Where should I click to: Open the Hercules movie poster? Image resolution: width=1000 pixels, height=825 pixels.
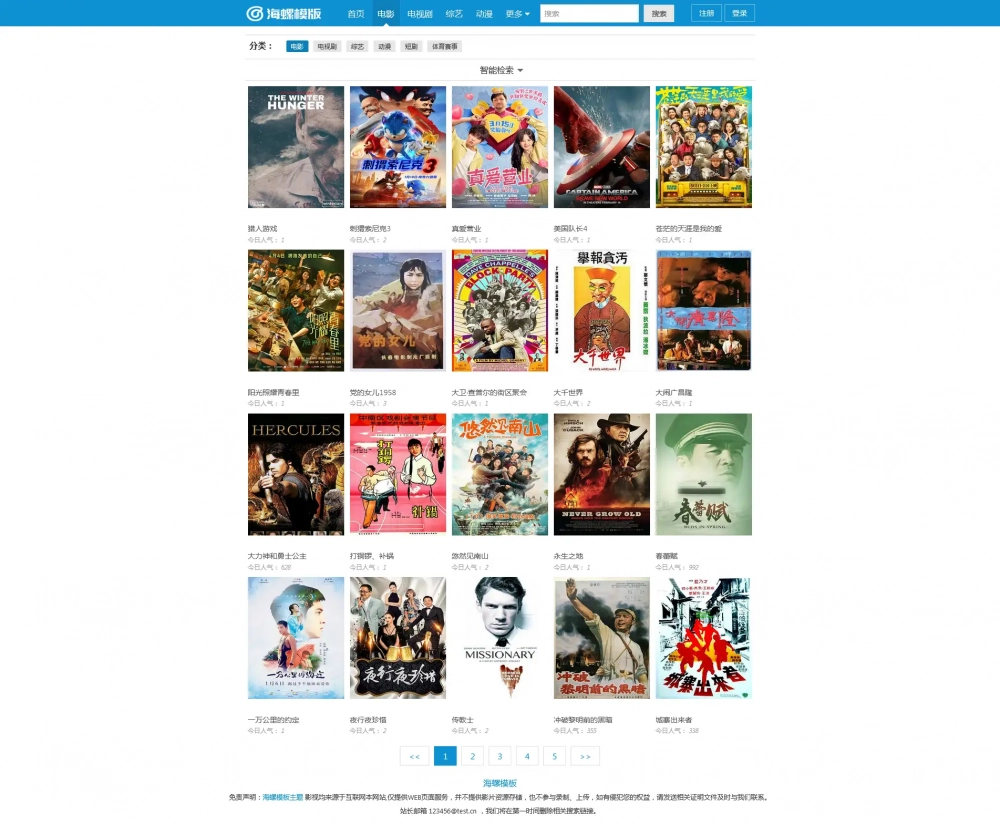click(x=296, y=474)
